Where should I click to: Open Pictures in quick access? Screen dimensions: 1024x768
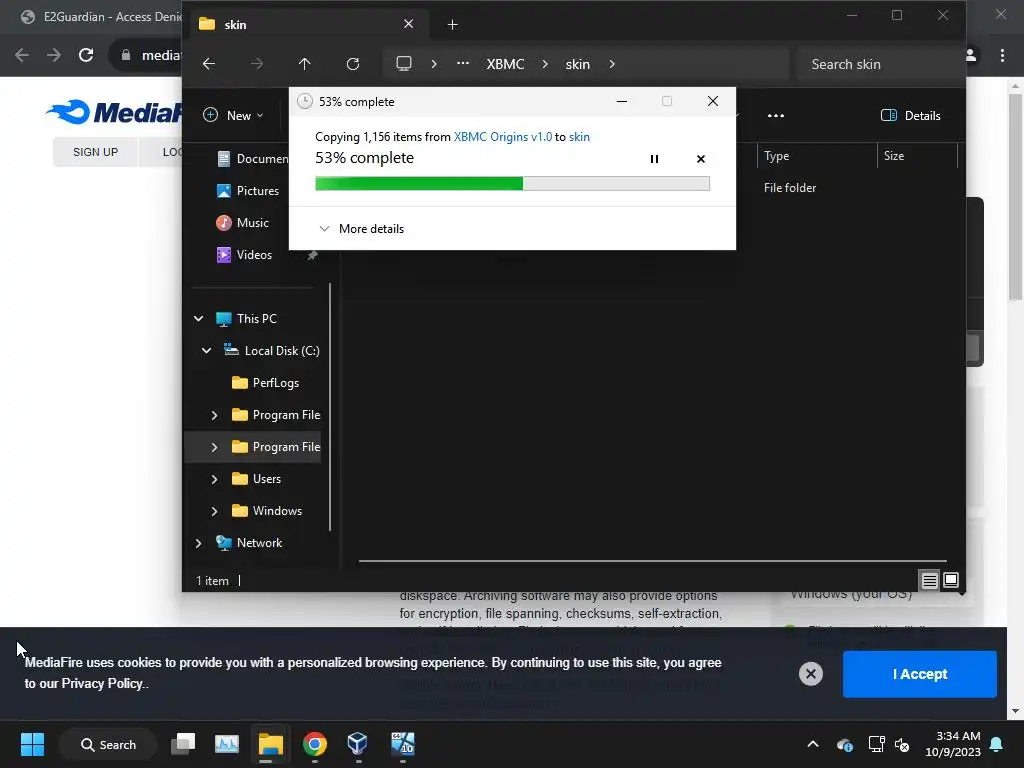pos(248,191)
